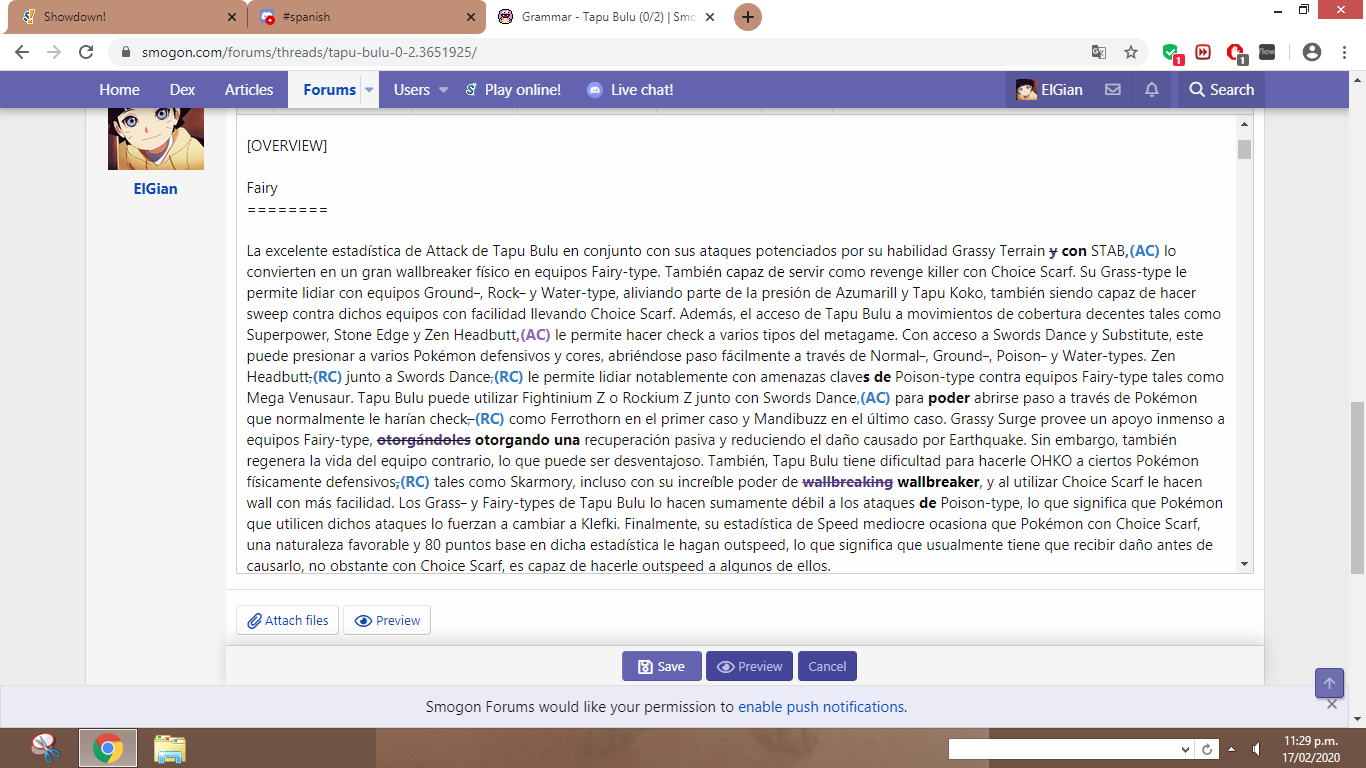Viewport: 1366px width, 768px height.
Task: Open the inbox envelope icon
Action: [1112, 90]
